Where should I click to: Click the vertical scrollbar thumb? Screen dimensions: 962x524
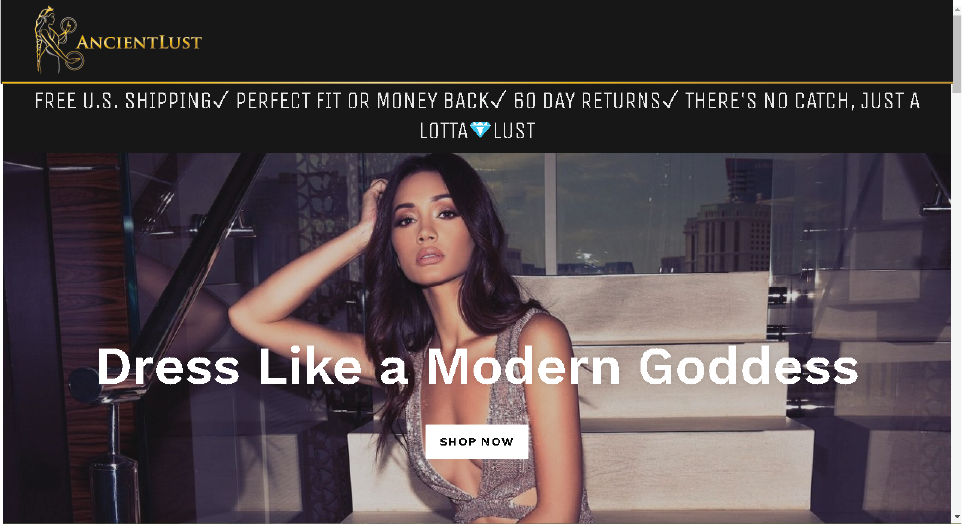coord(956,49)
